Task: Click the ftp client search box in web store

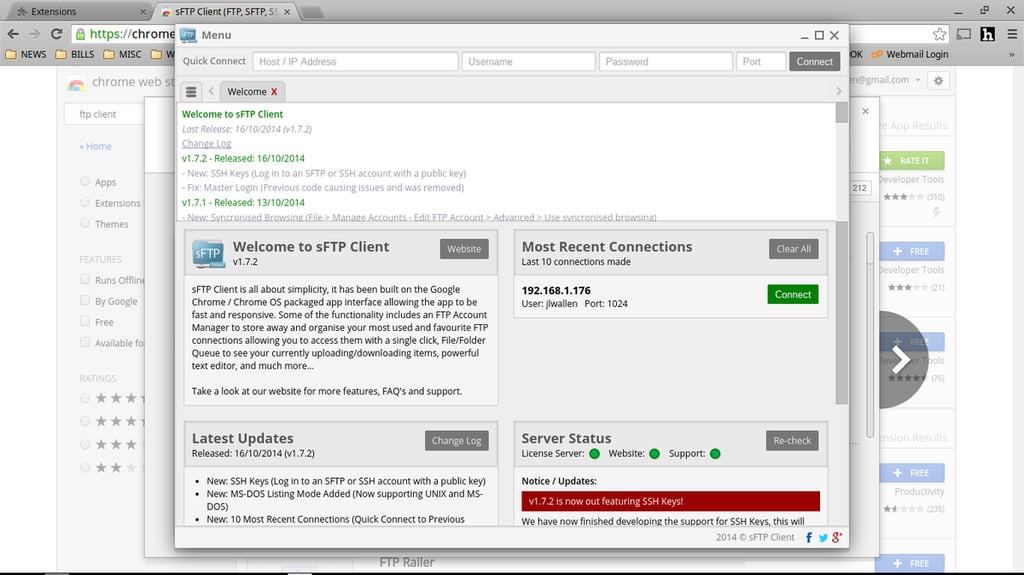Action: click(x=104, y=114)
